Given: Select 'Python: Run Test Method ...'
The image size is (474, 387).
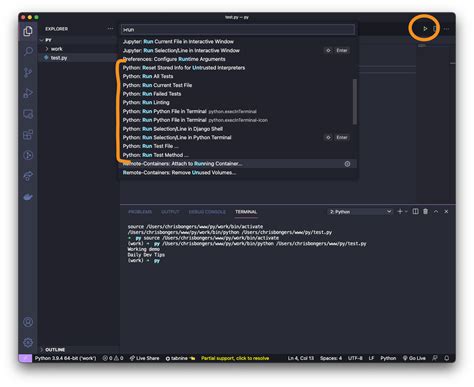Looking at the screenshot, I should click(x=239, y=155).
